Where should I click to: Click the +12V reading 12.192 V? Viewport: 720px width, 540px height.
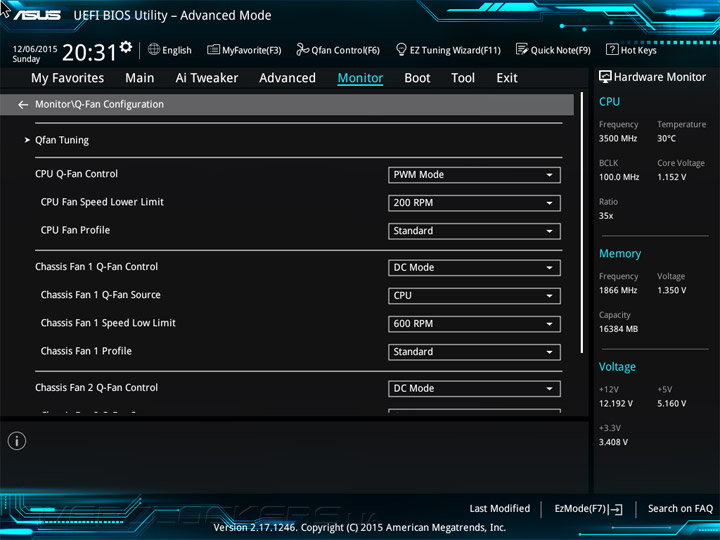click(616, 404)
